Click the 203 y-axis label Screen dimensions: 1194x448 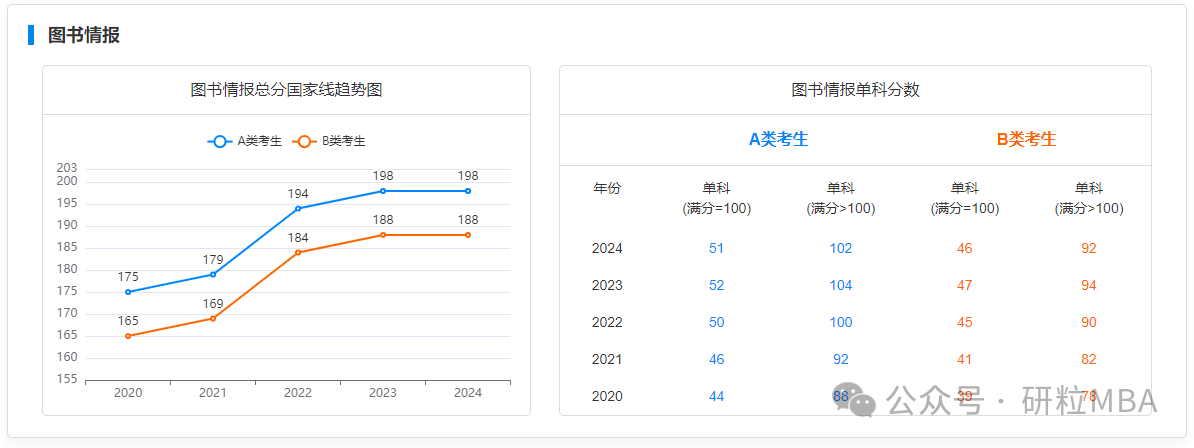click(67, 168)
